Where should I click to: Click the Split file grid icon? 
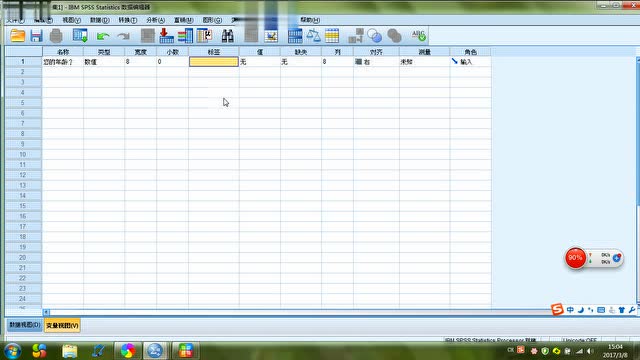coord(295,36)
